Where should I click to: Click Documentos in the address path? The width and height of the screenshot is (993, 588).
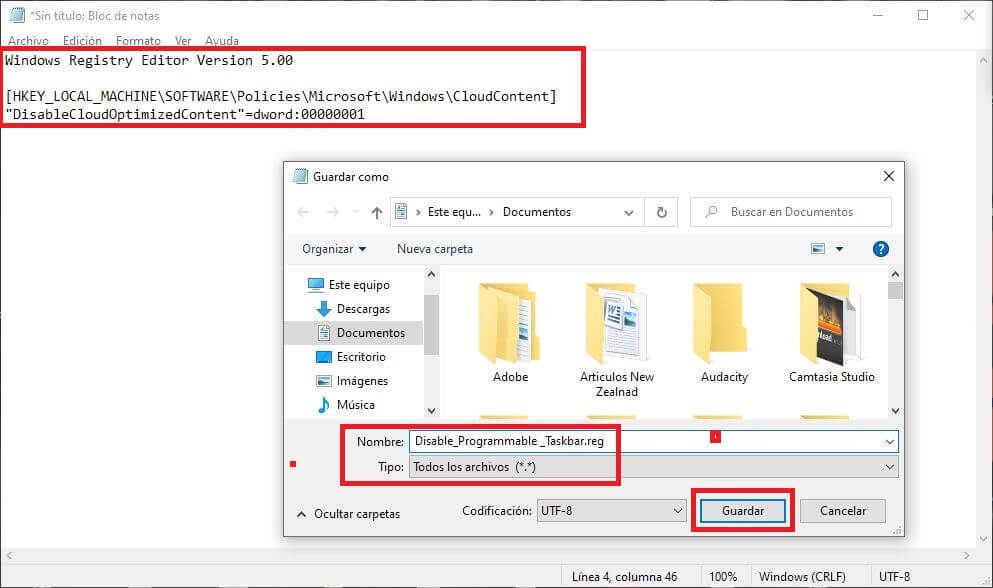(x=536, y=212)
